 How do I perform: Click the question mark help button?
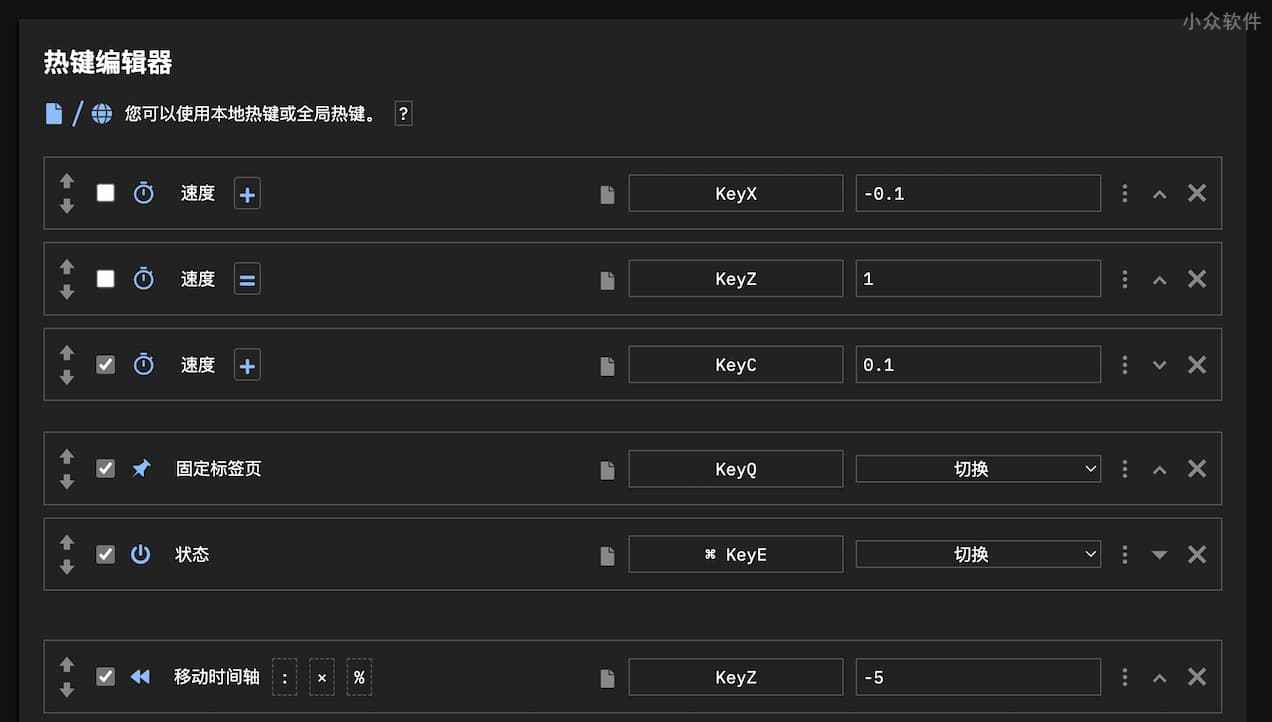(403, 114)
